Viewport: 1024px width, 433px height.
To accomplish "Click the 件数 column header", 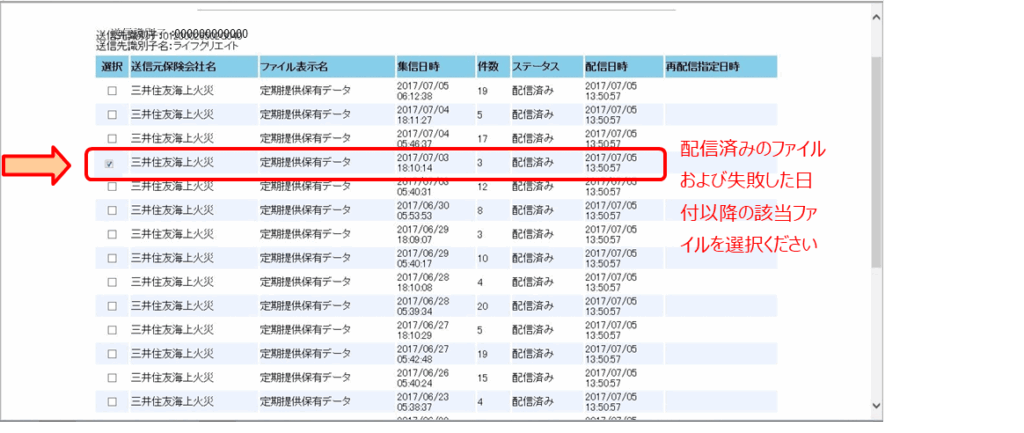I will pyautogui.click(x=488, y=67).
